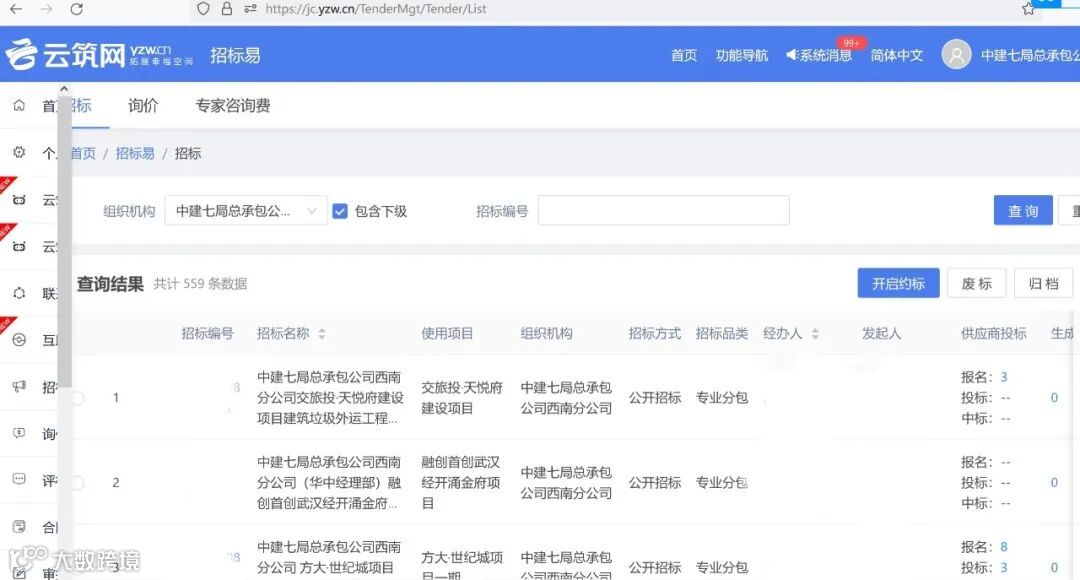
Task: Click the 废标 button
Action: [x=977, y=283]
